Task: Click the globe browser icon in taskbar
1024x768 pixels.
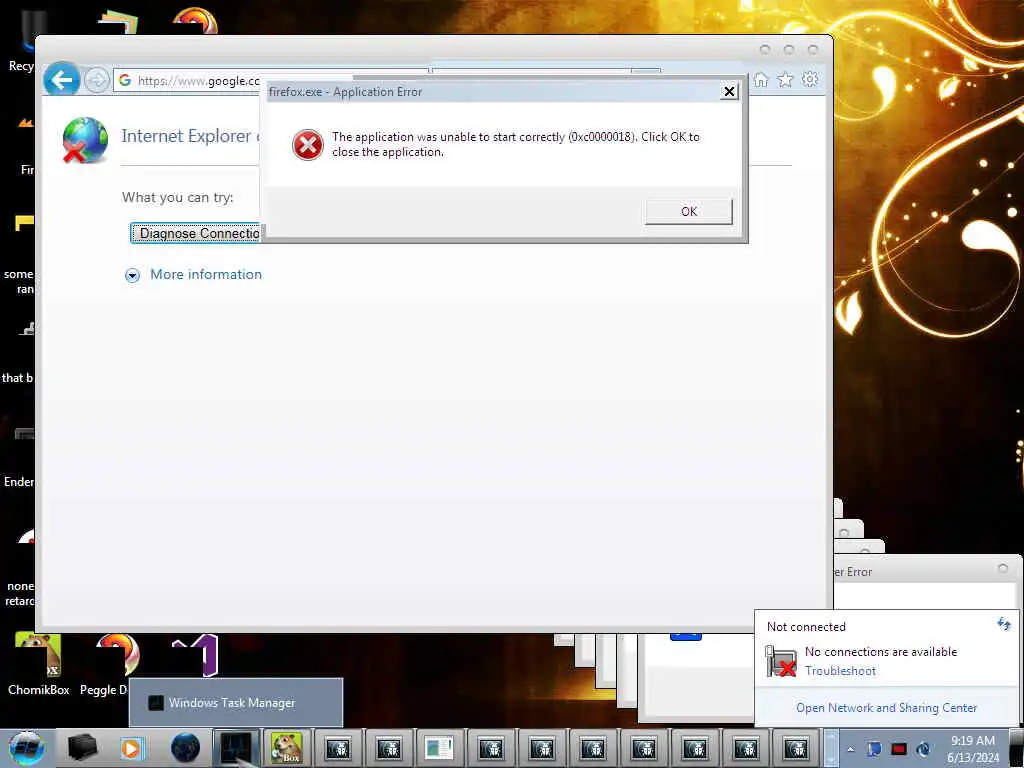Action: 185,748
